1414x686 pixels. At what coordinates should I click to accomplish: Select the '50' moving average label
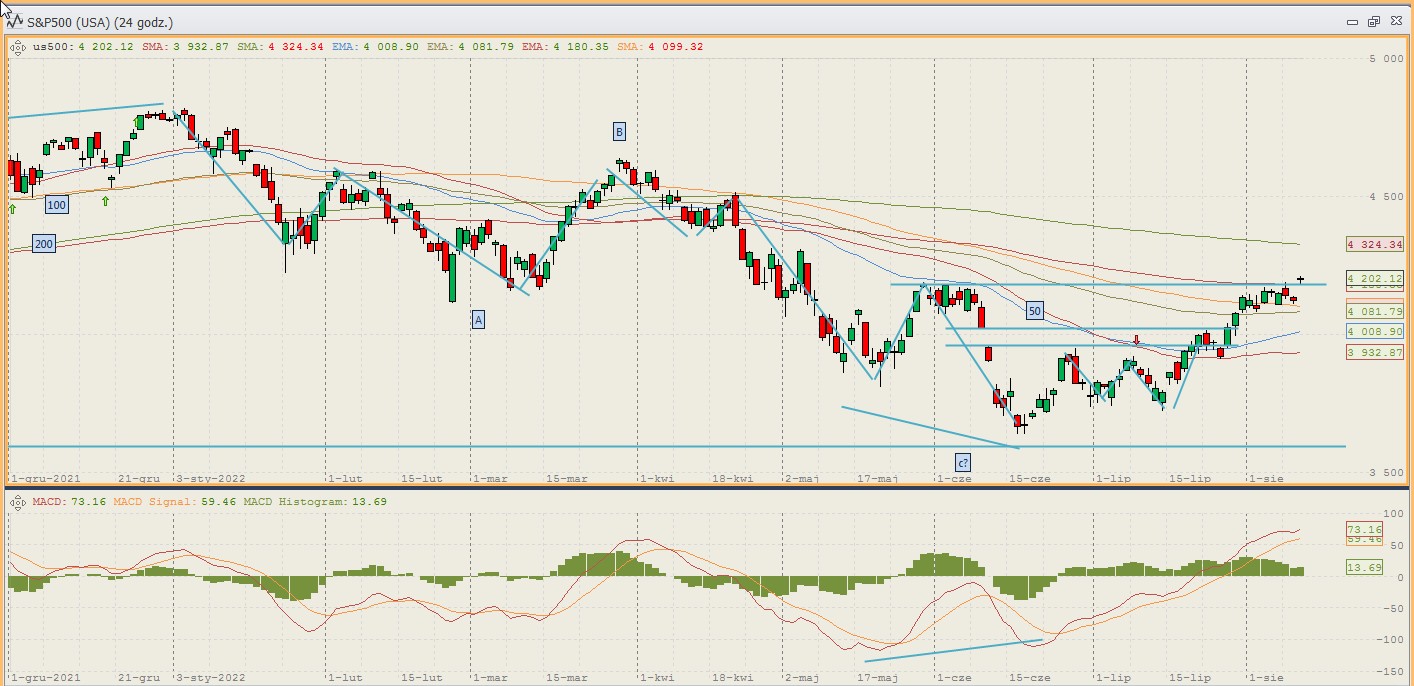pyautogui.click(x=1034, y=311)
